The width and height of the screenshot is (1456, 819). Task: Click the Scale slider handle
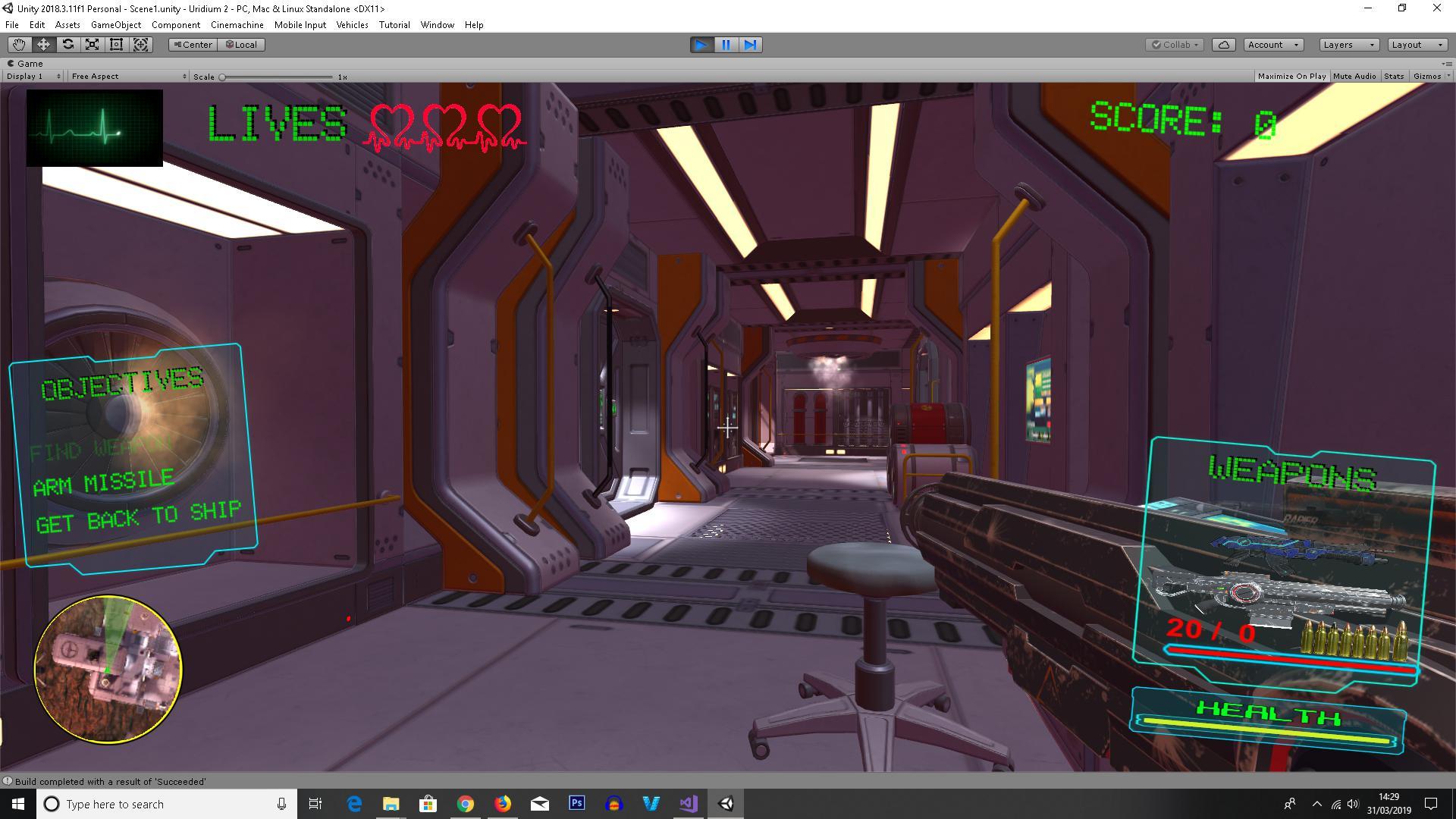click(222, 77)
